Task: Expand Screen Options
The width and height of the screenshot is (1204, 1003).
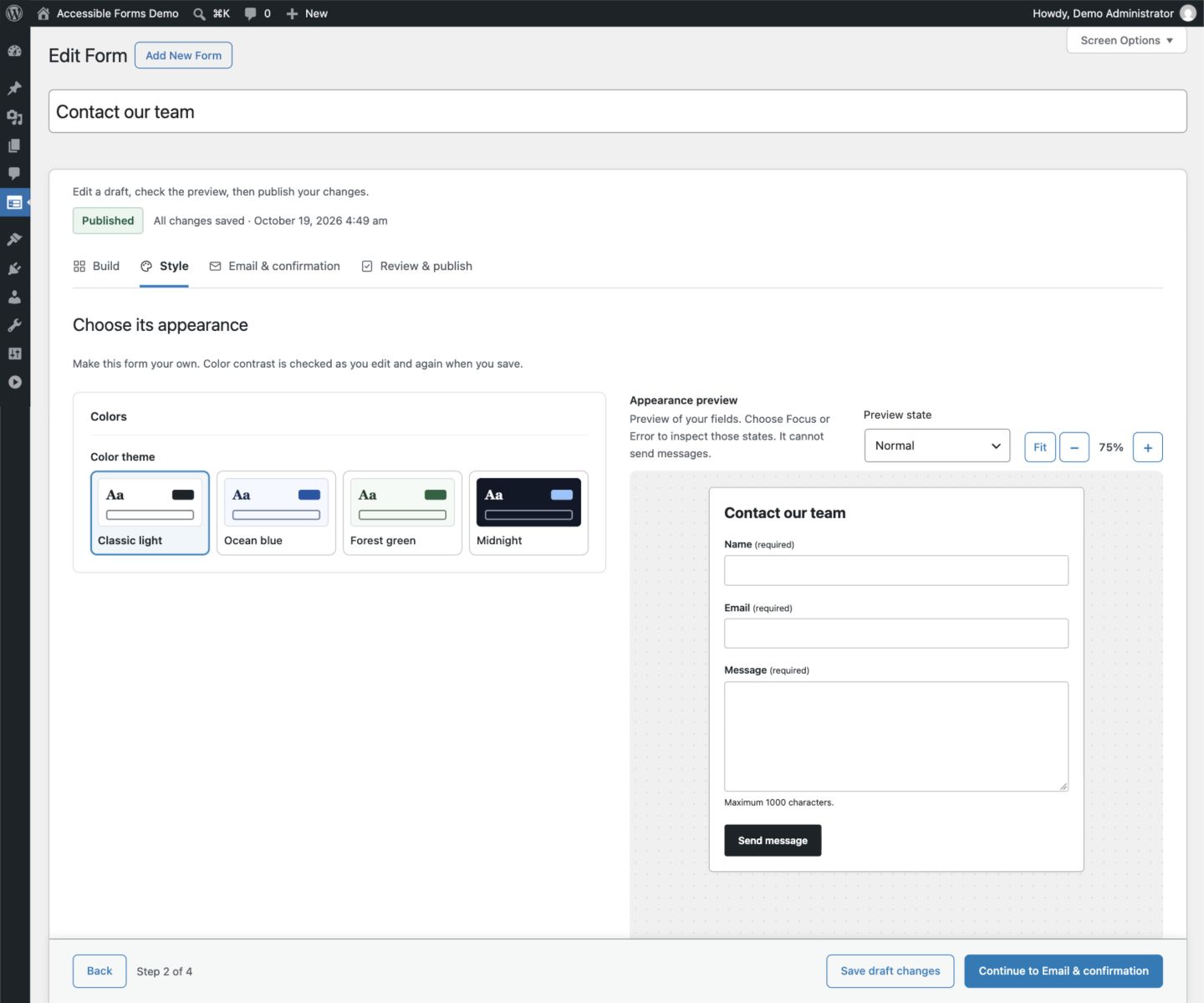Action: pyautogui.click(x=1126, y=40)
